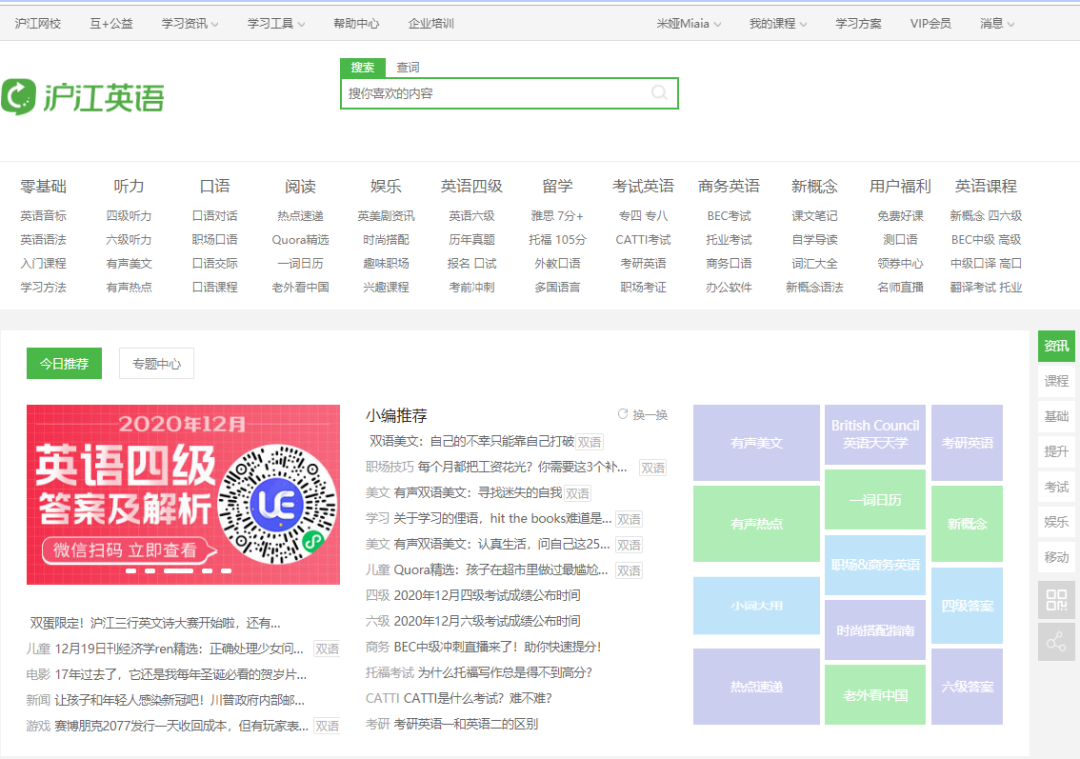
Task: Click the 名师直播 link
Action: (900, 287)
